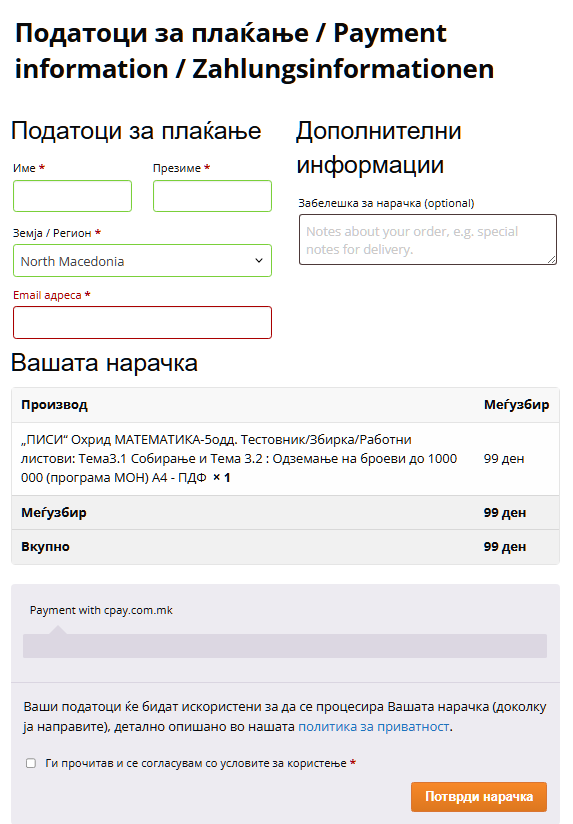Click the Email адреса input field
This screenshot has height=824, width=573.
point(142,323)
